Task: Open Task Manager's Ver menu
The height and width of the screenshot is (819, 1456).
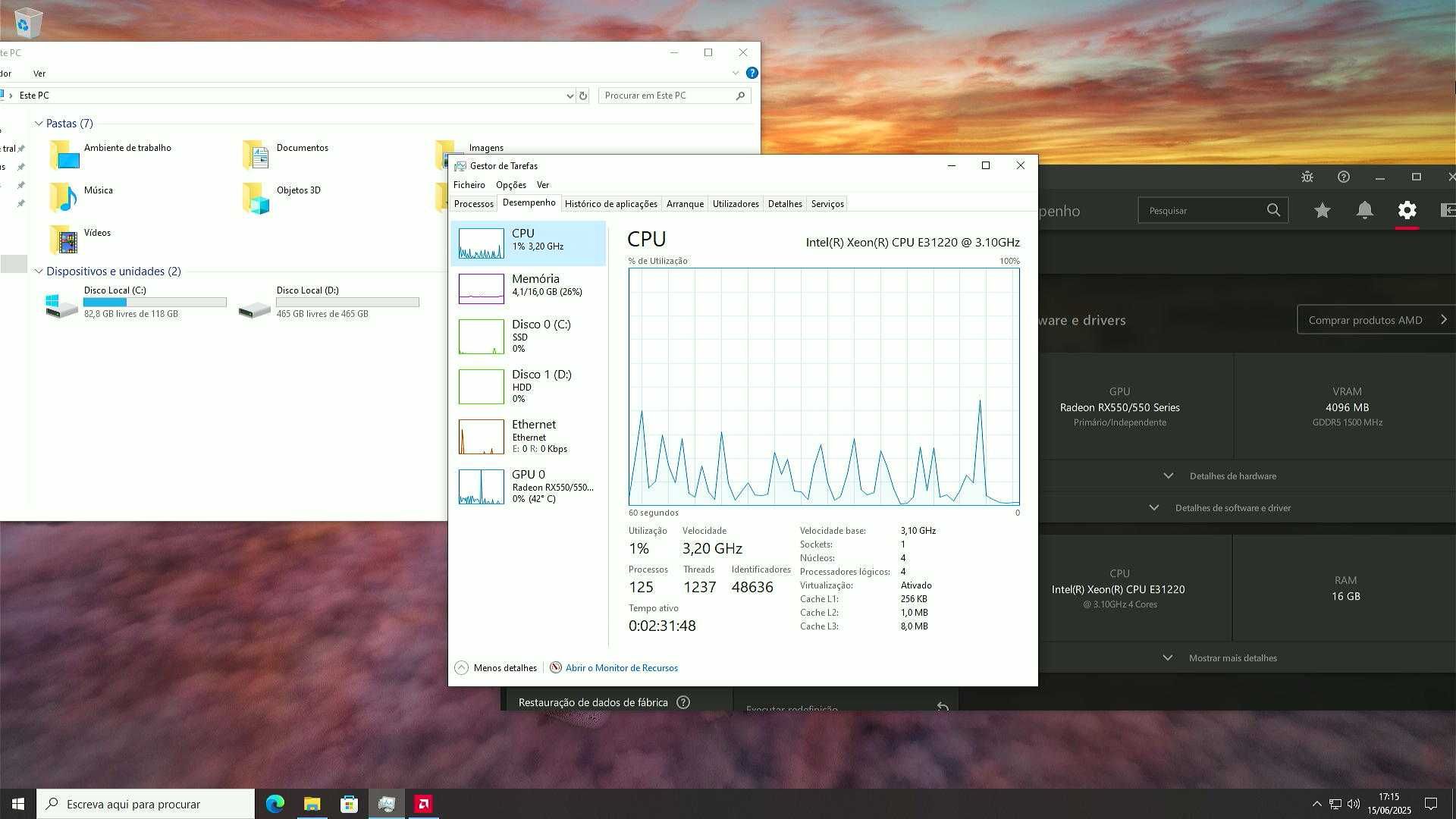Action: [543, 185]
